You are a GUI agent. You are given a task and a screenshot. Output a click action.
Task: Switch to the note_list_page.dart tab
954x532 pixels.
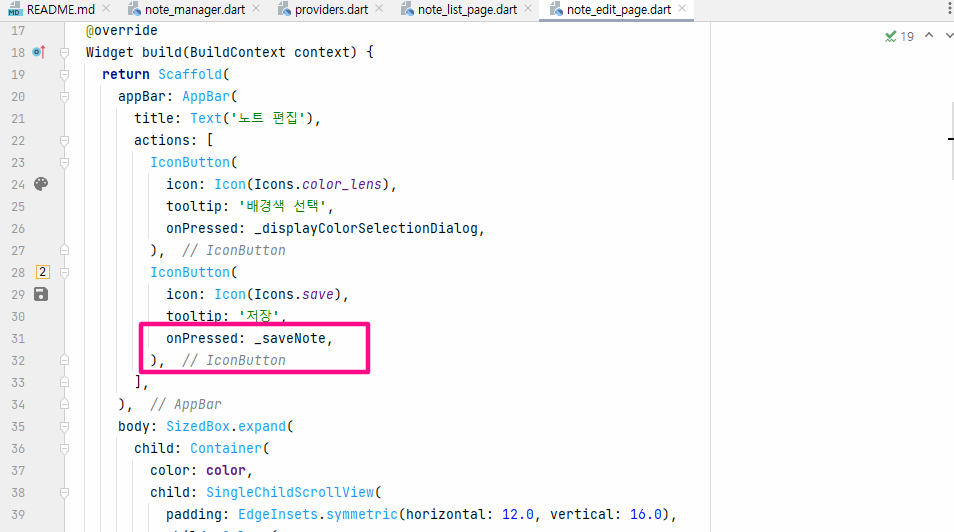(459, 10)
